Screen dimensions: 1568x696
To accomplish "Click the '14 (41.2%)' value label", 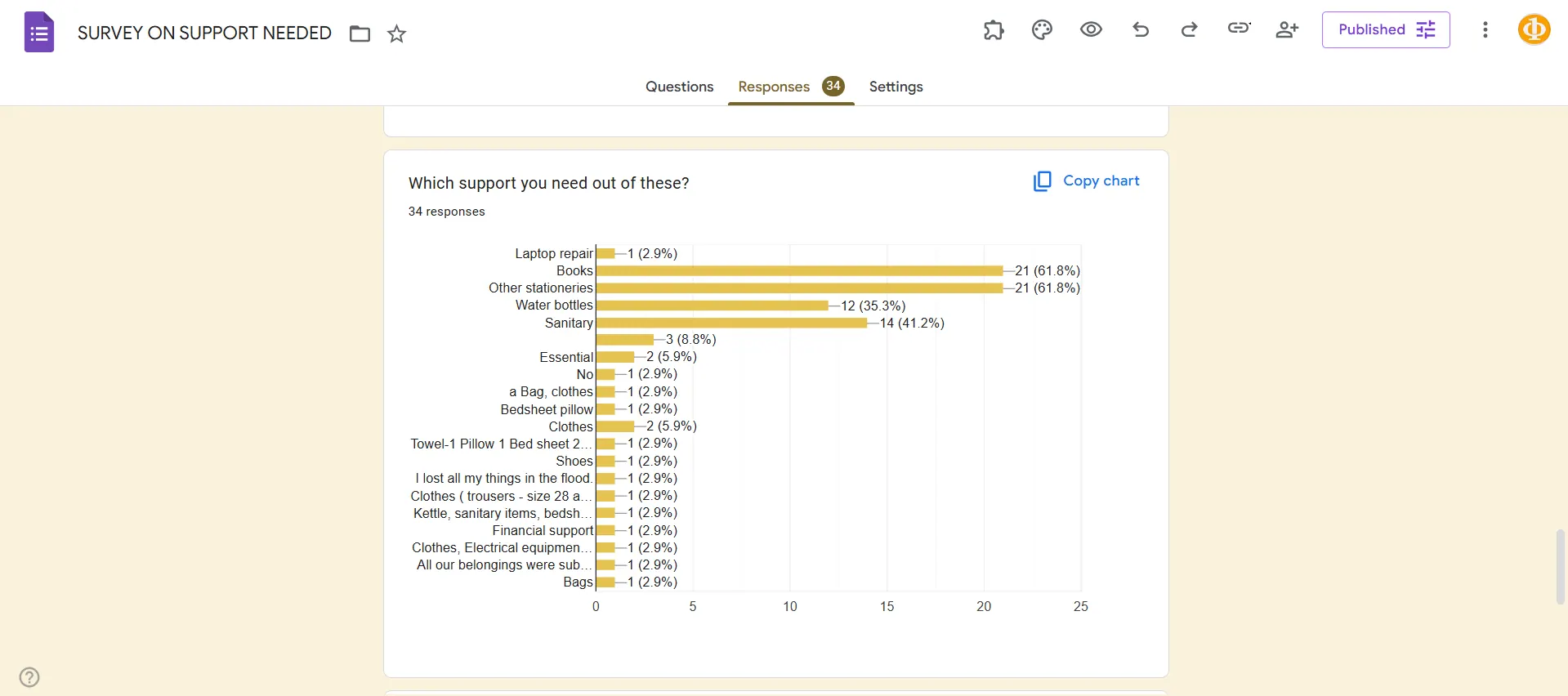I will [x=912, y=323].
